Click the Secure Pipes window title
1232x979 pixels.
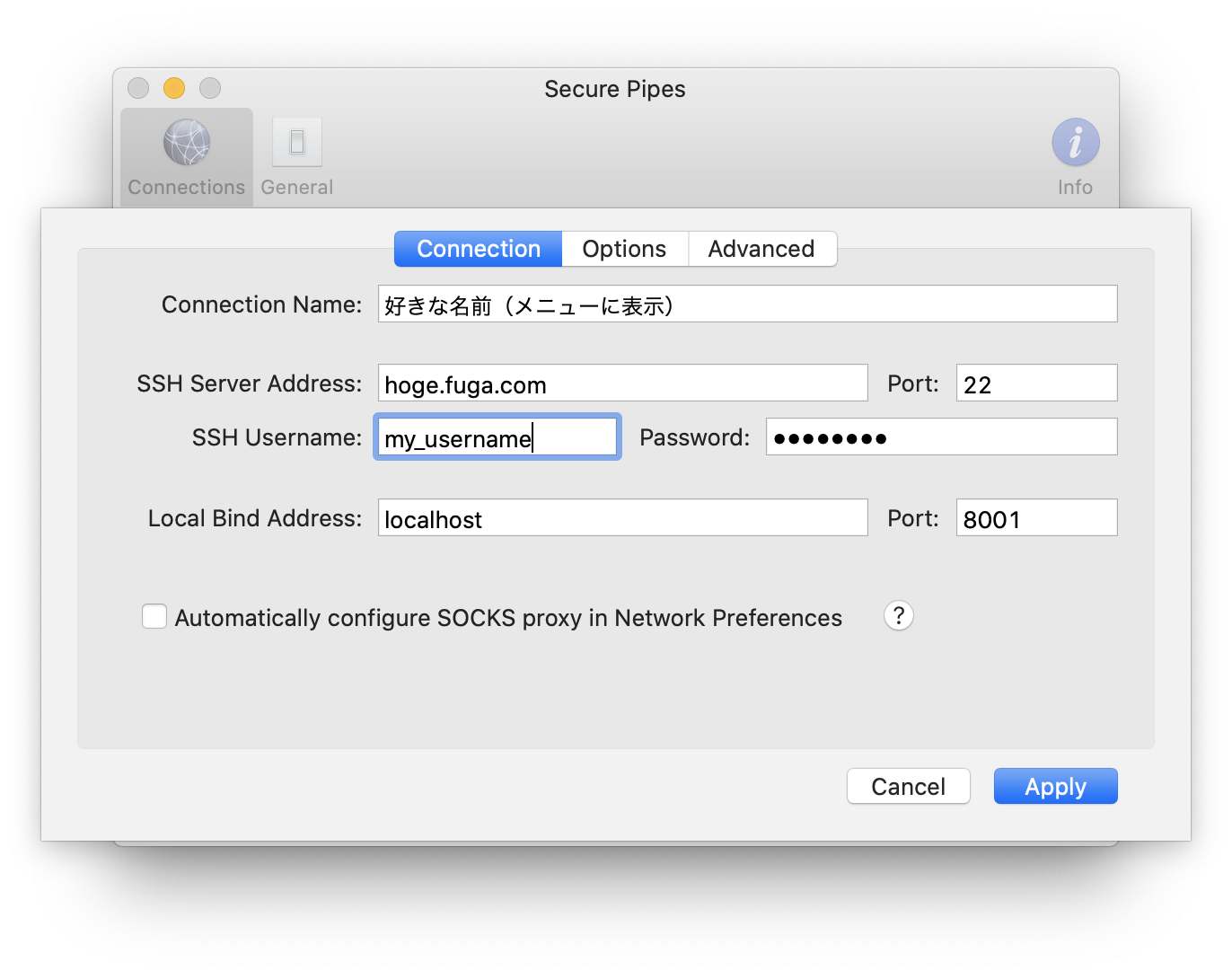[x=615, y=89]
